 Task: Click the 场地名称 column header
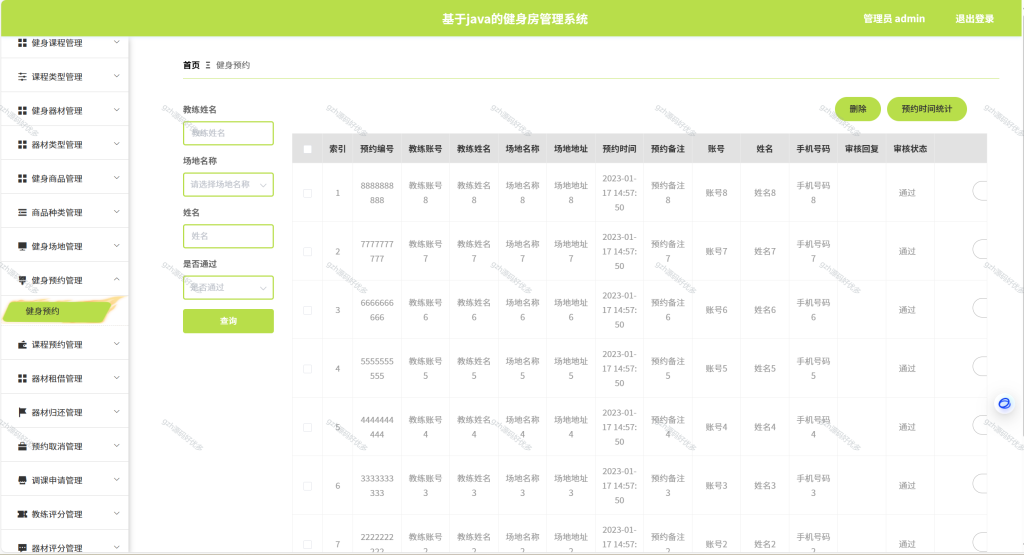coord(522,149)
